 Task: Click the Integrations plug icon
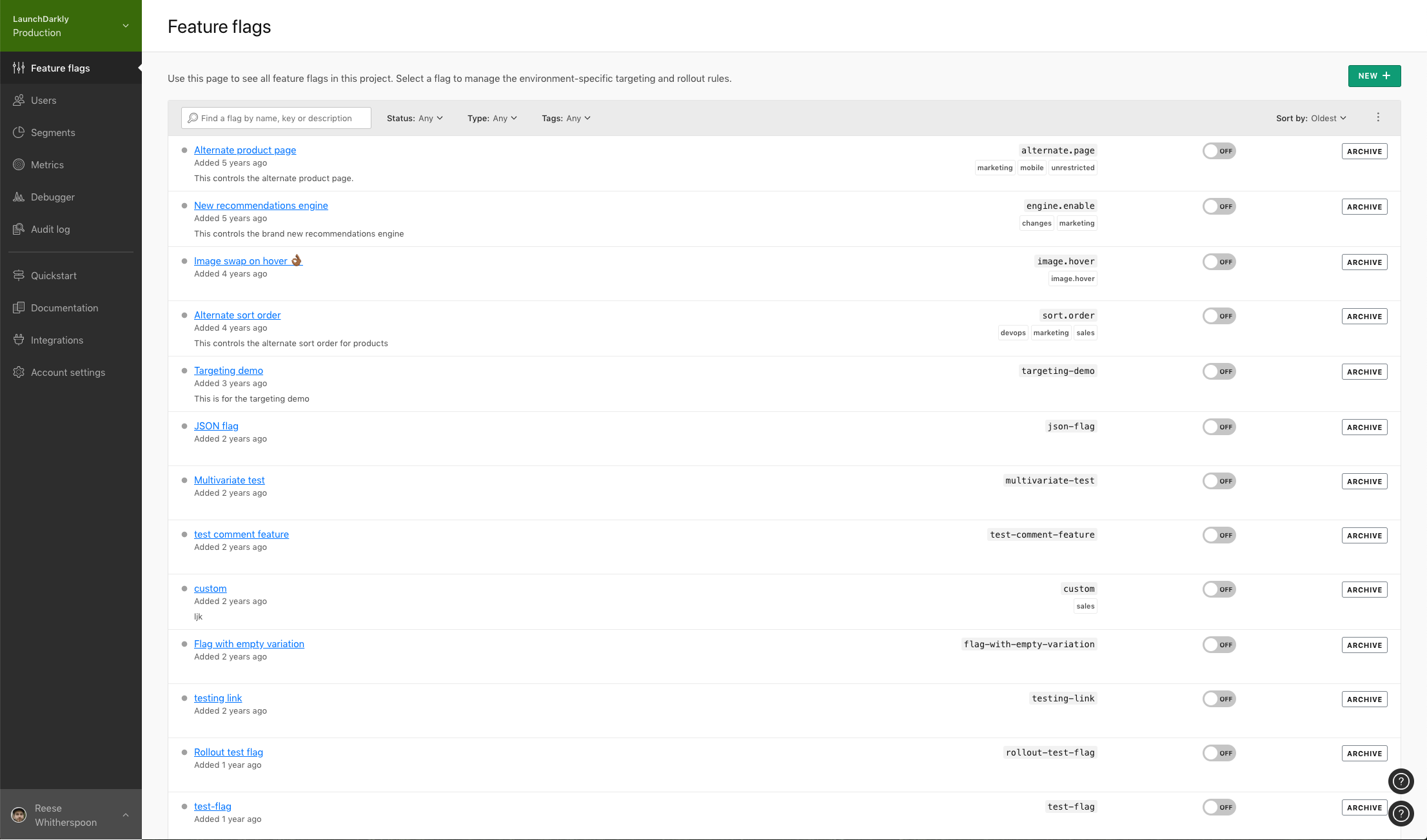click(x=19, y=340)
